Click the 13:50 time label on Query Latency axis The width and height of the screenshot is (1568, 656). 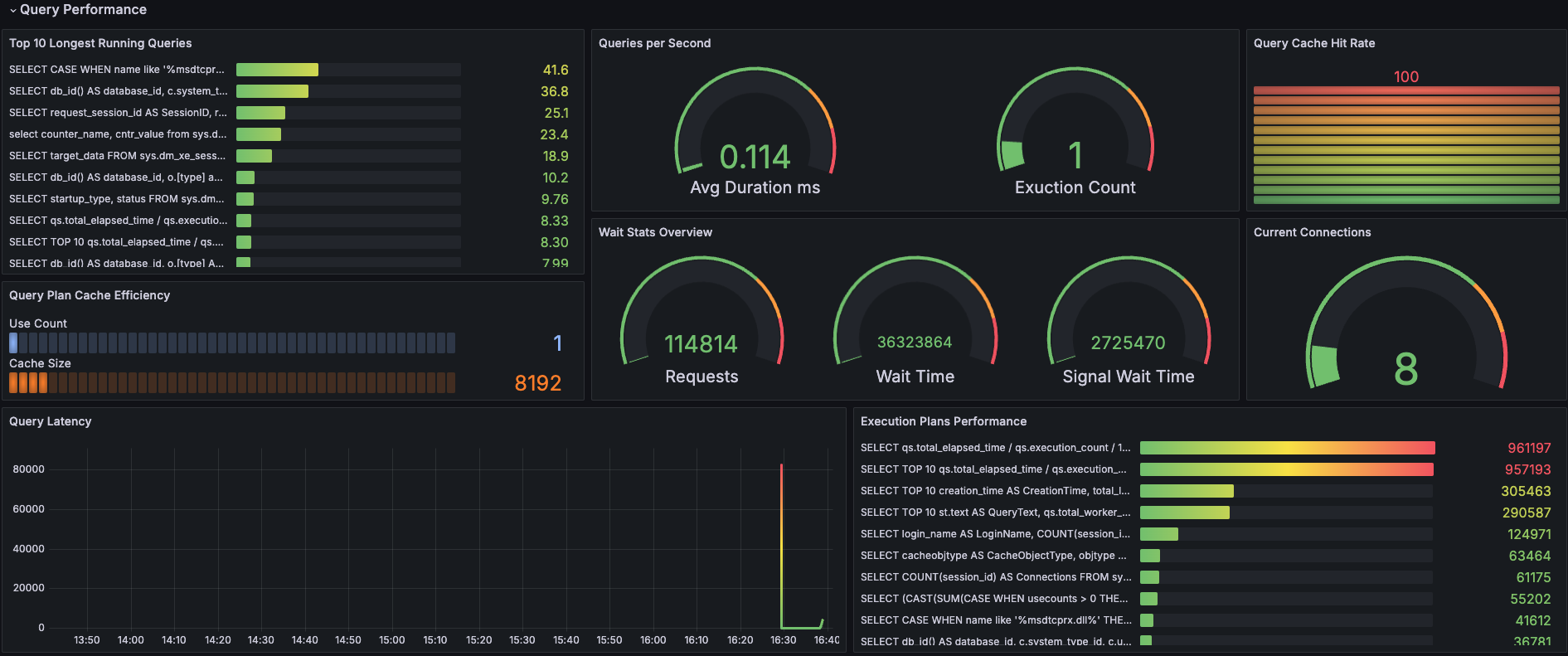(86, 640)
